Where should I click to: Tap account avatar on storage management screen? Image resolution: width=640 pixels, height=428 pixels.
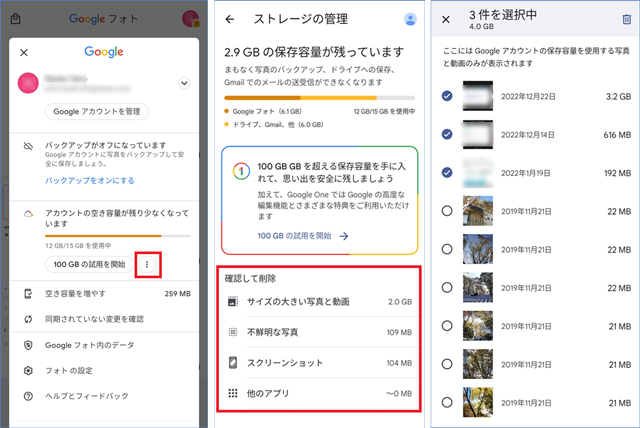tap(410, 19)
